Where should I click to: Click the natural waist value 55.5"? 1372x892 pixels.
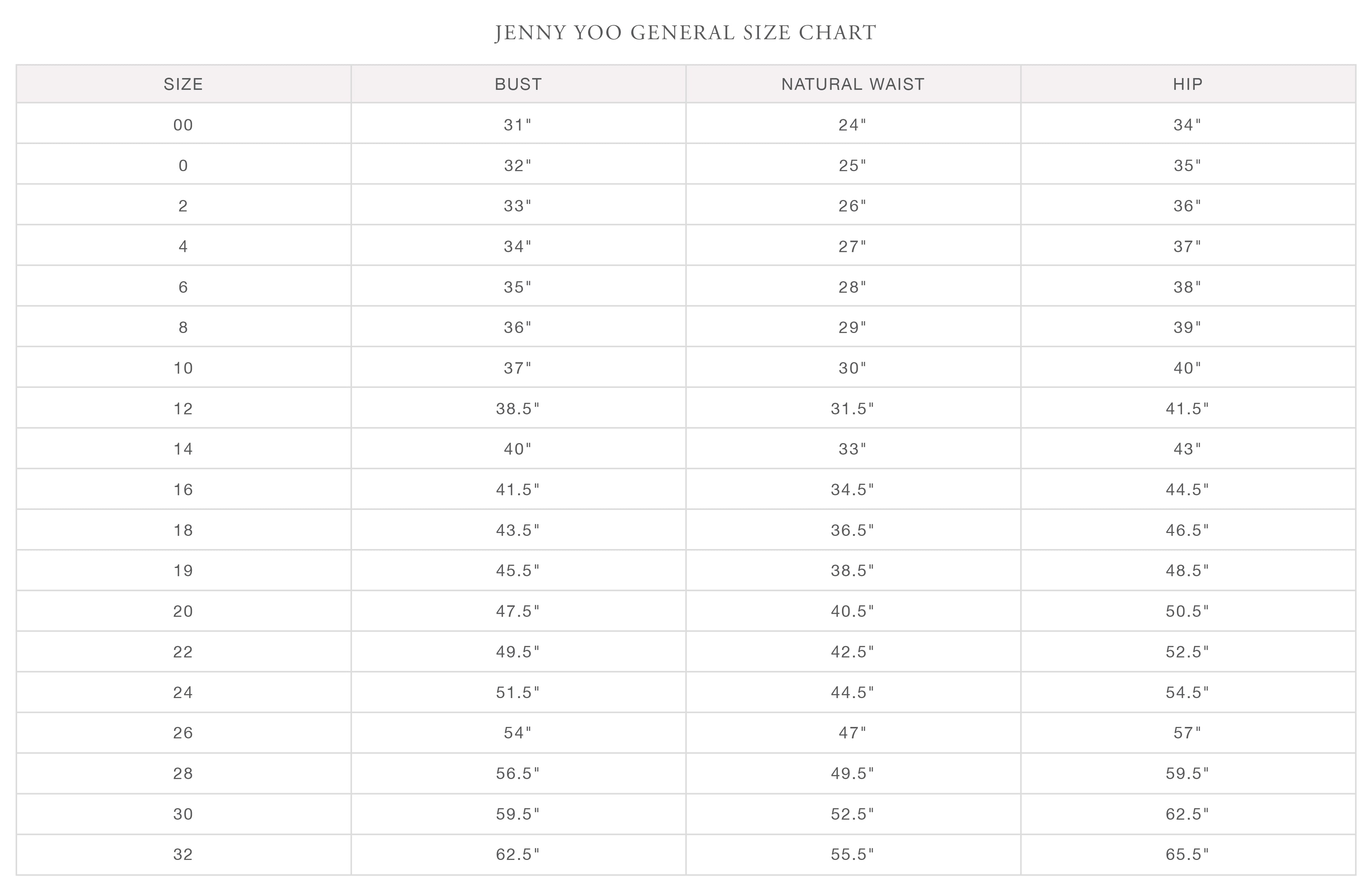[852, 854]
